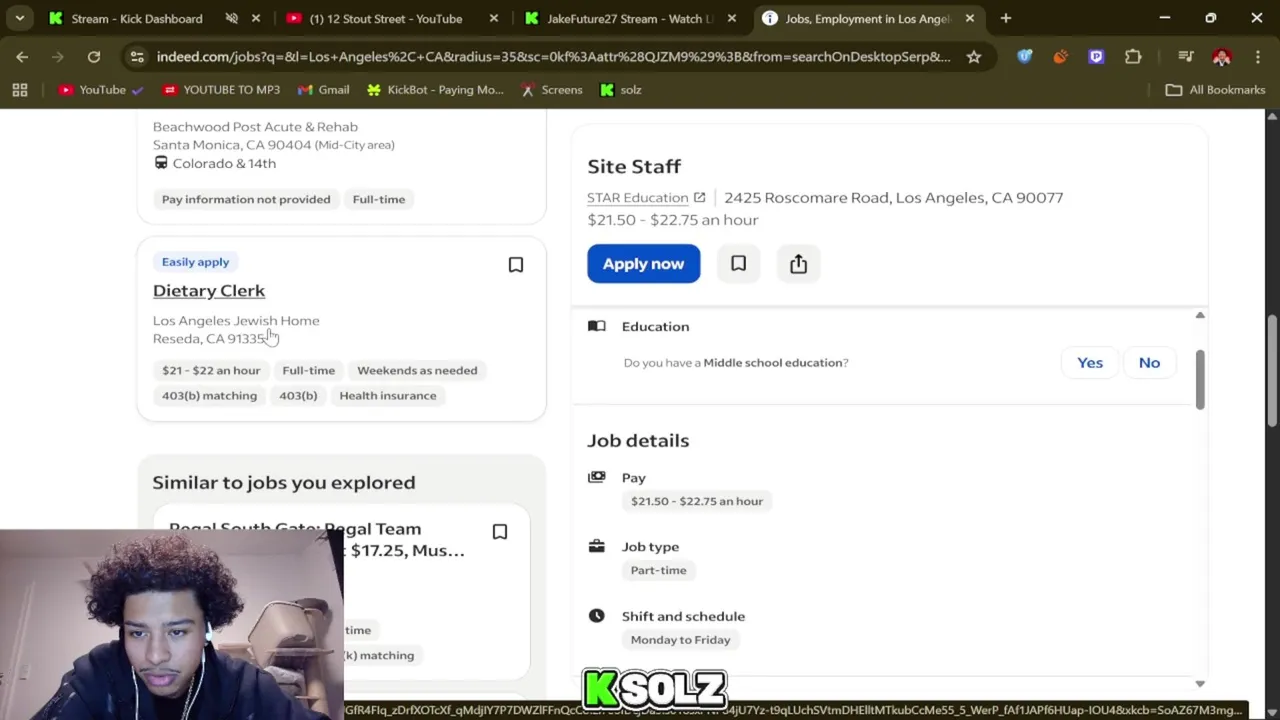This screenshot has width=1280, height=720.
Task: Close the JakeFuture27 Stream tab
Action: click(x=732, y=18)
